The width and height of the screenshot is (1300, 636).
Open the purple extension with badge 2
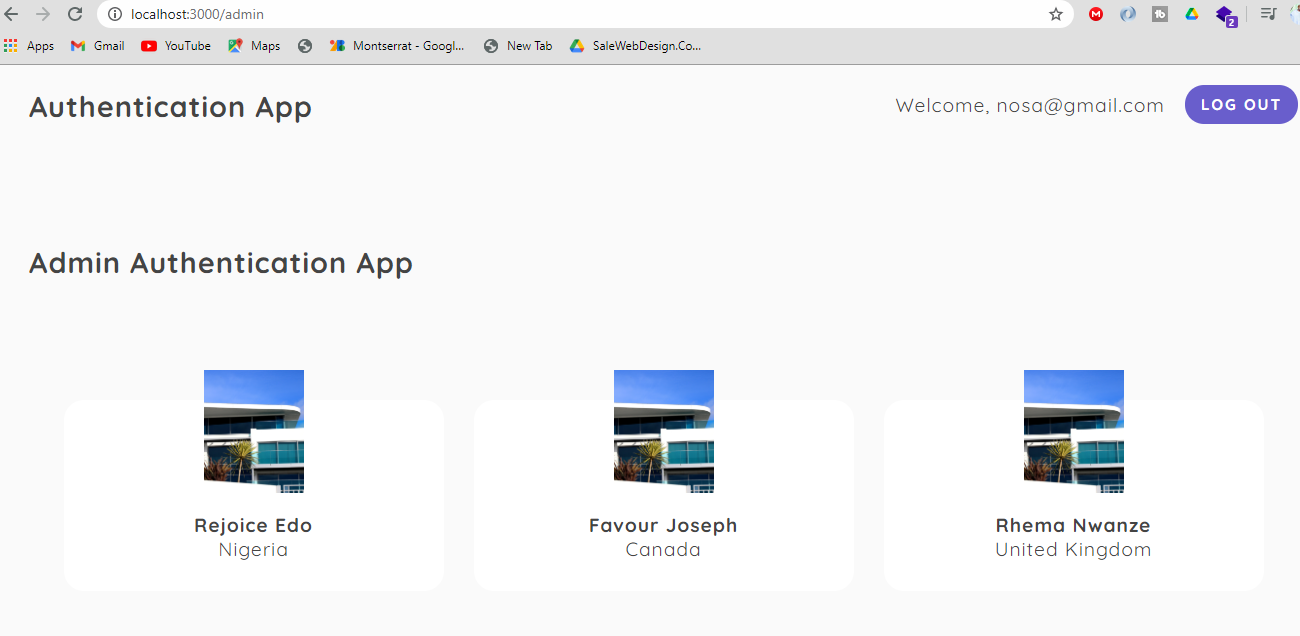pyautogui.click(x=1226, y=15)
